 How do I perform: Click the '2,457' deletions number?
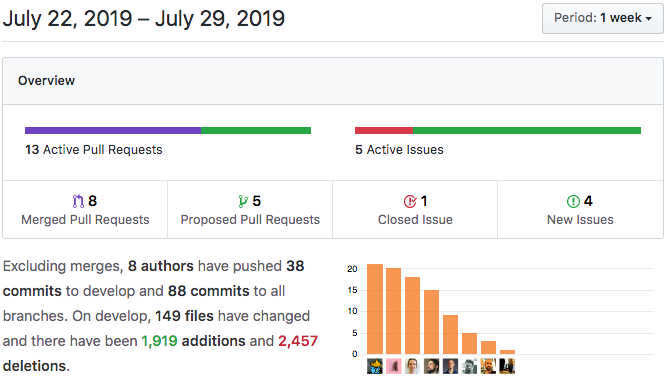click(x=298, y=341)
